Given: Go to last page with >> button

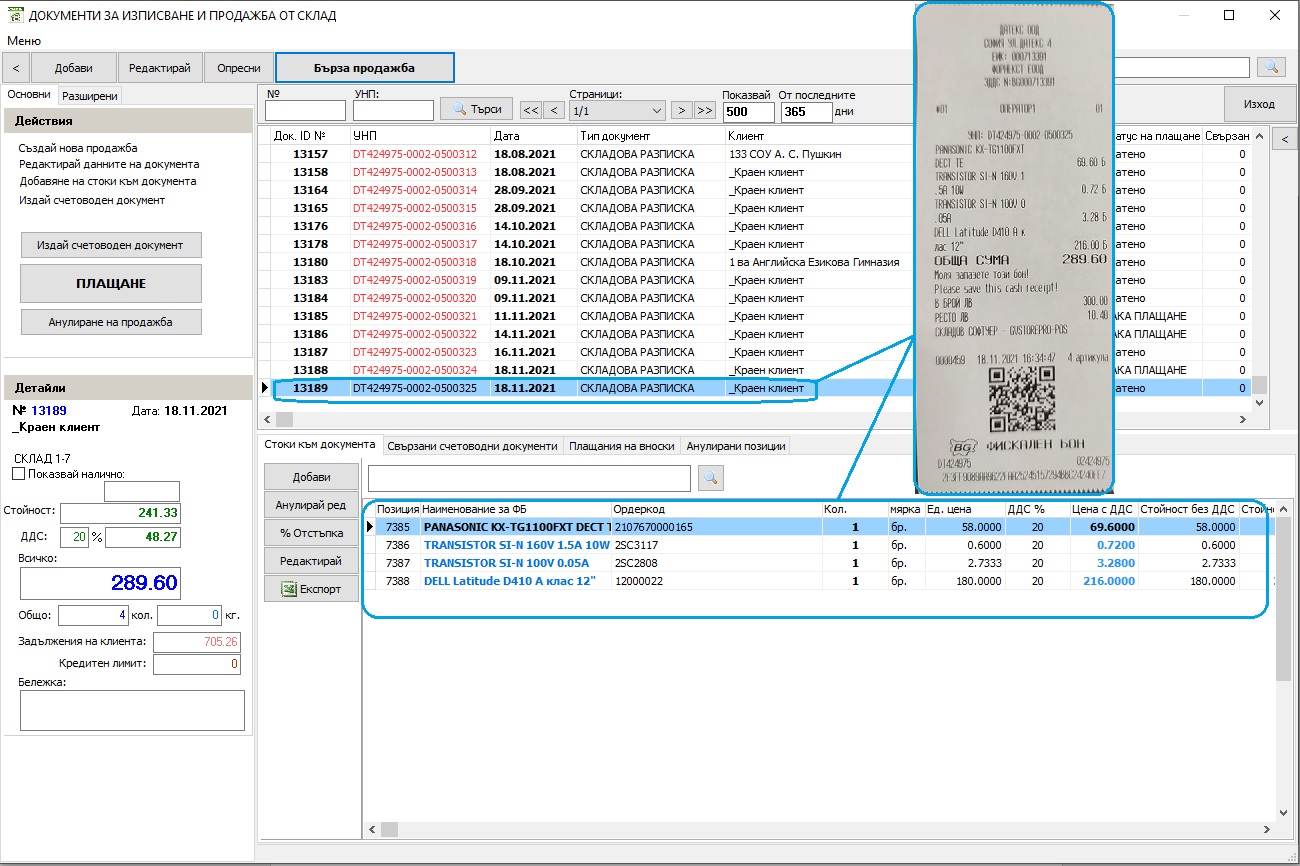Looking at the screenshot, I should 705,110.
